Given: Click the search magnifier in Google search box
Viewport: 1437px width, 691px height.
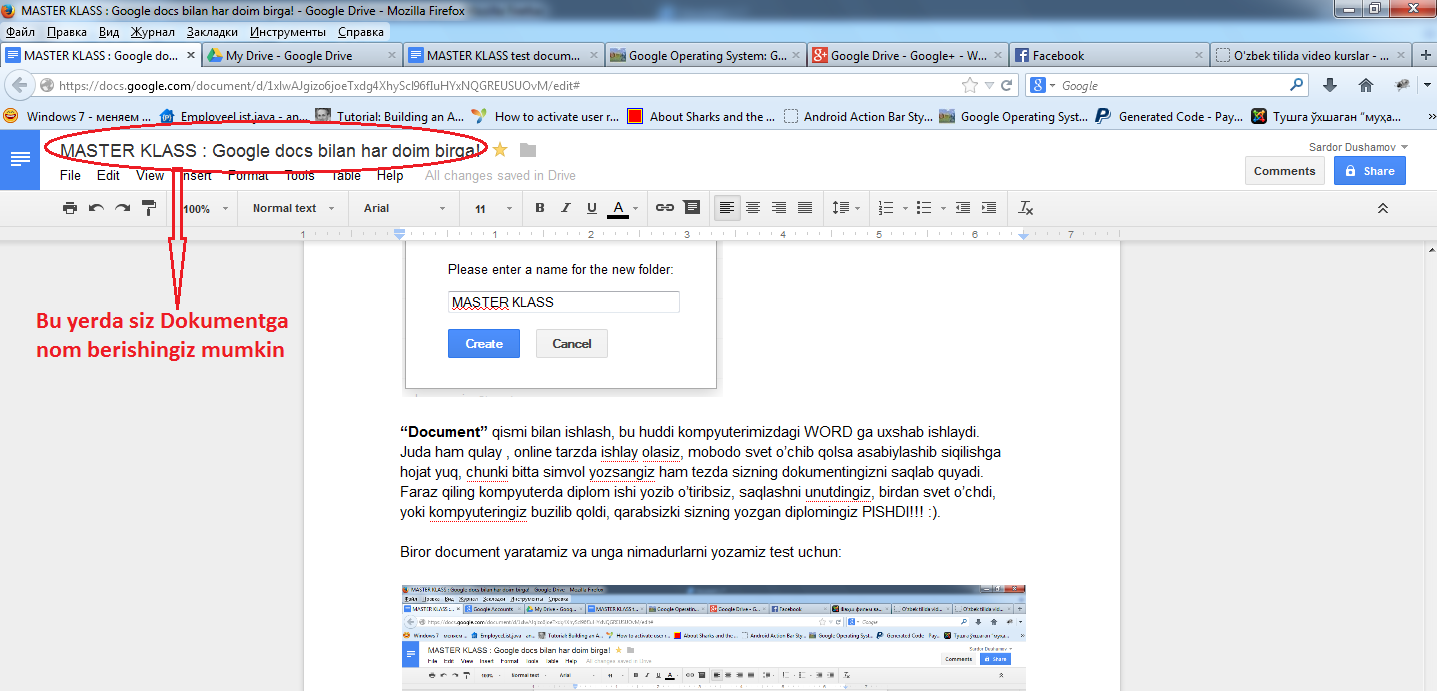Looking at the screenshot, I should click(x=1297, y=85).
